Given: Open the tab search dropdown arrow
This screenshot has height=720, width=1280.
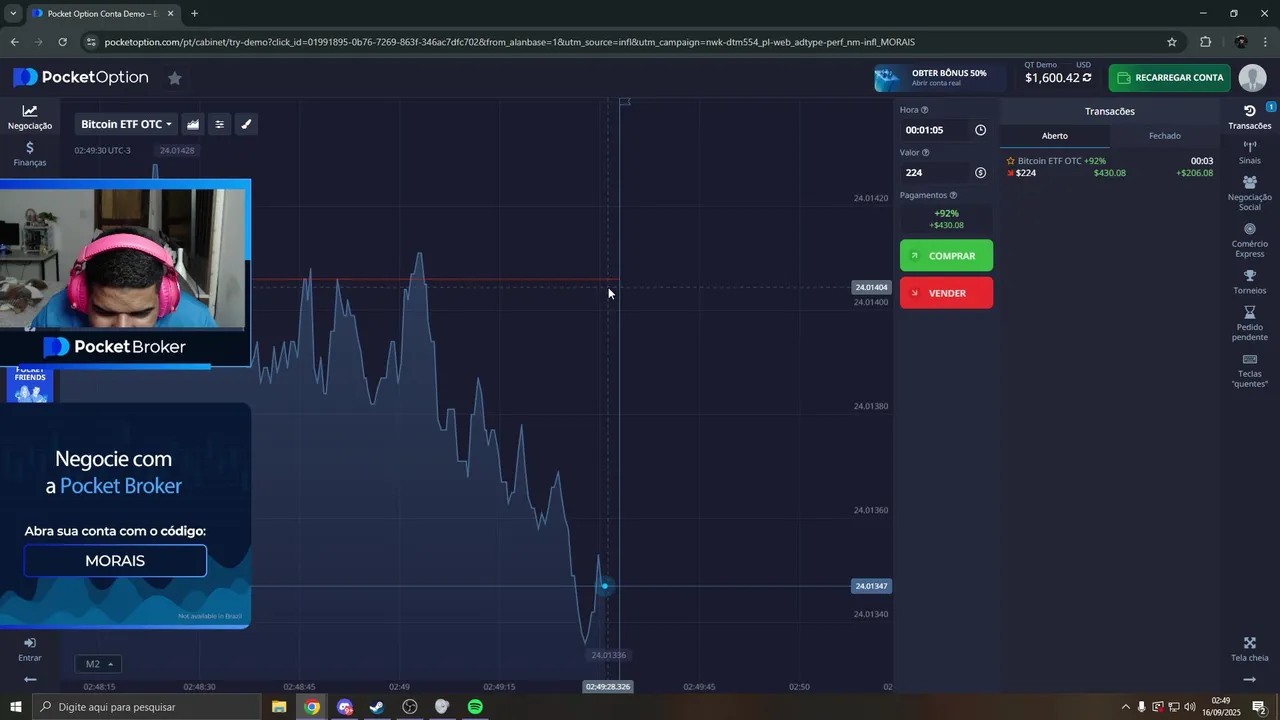Looking at the screenshot, I should point(13,14).
